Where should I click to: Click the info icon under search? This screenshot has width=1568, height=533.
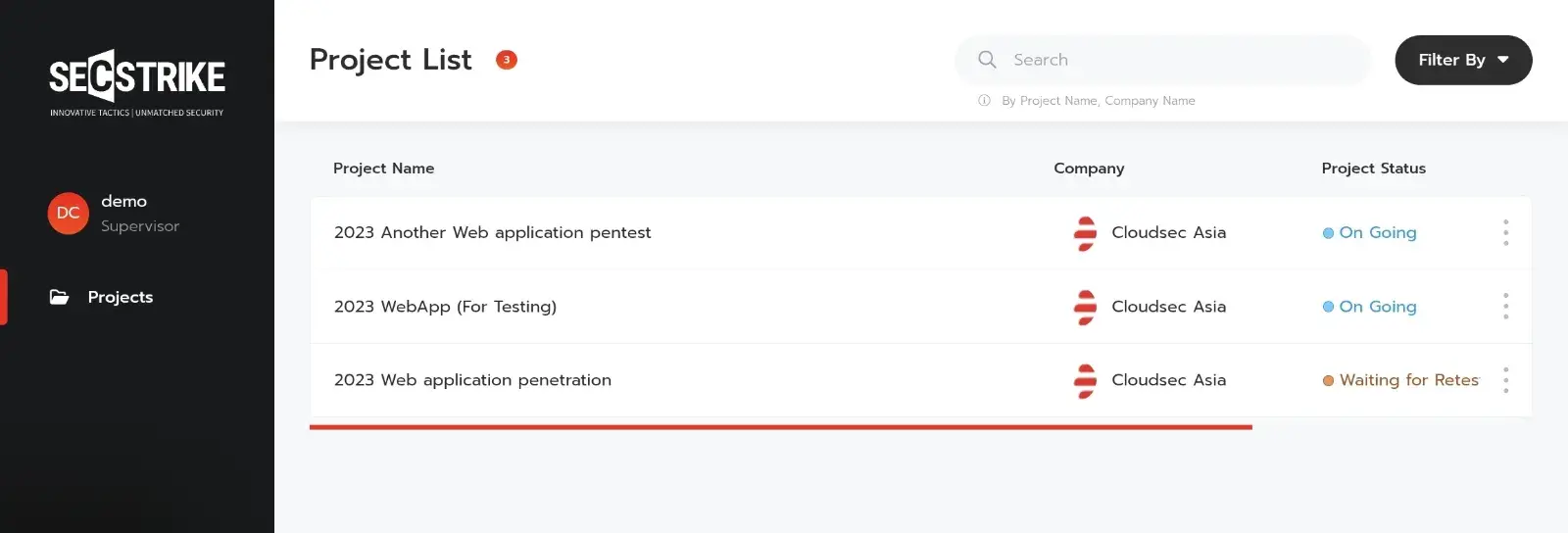(984, 100)
